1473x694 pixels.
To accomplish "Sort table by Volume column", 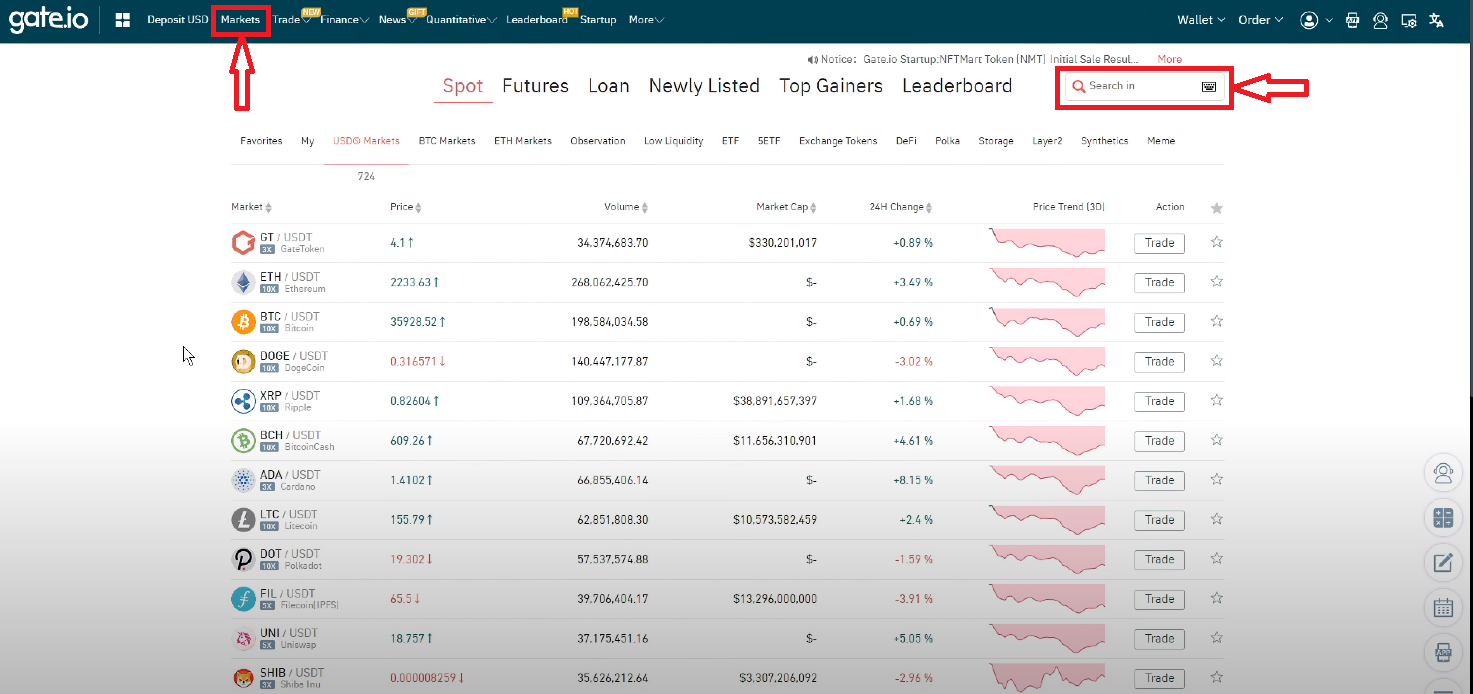I will point(626,207).
